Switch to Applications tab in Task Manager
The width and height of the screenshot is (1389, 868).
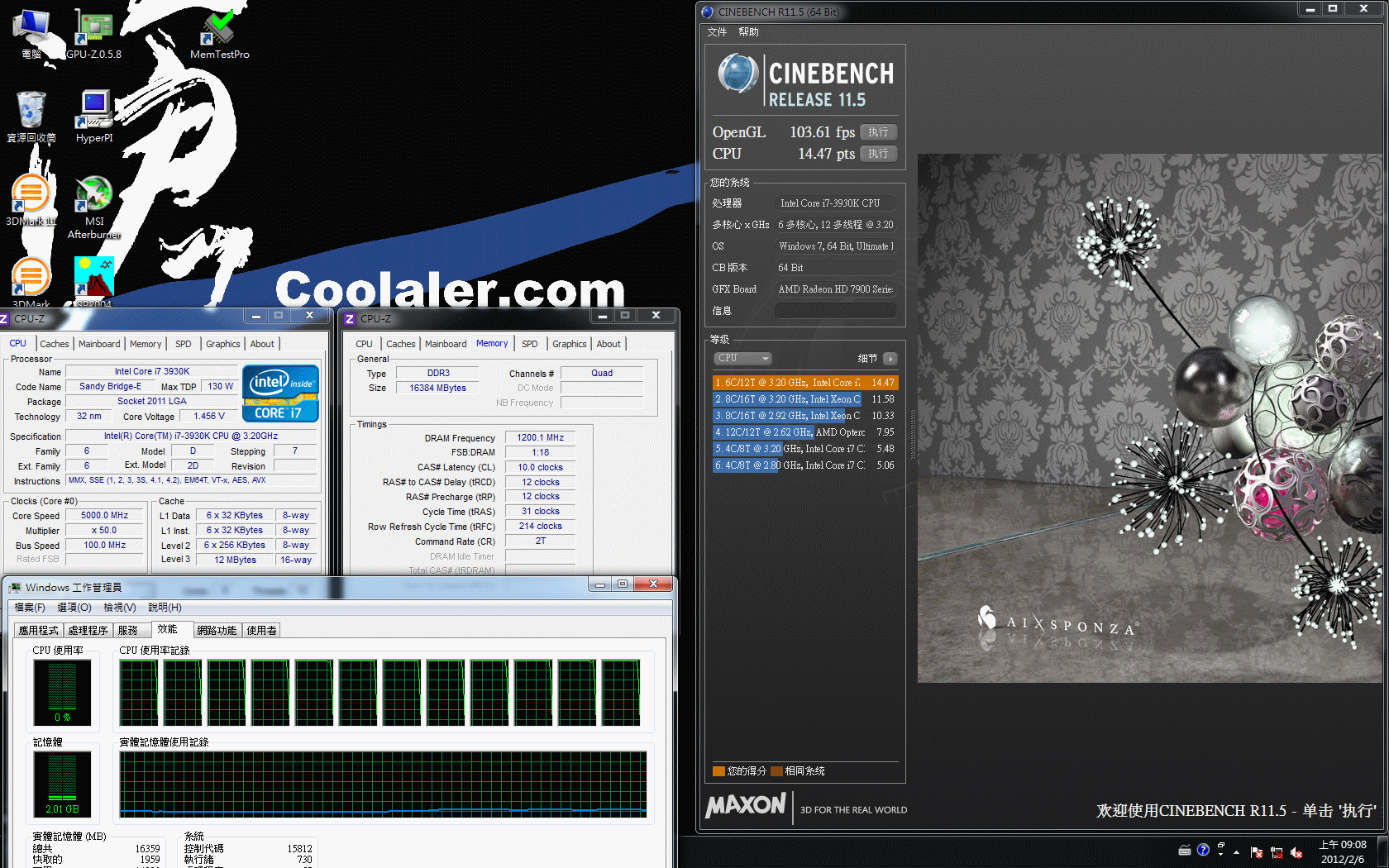click(x=38, y=631)
